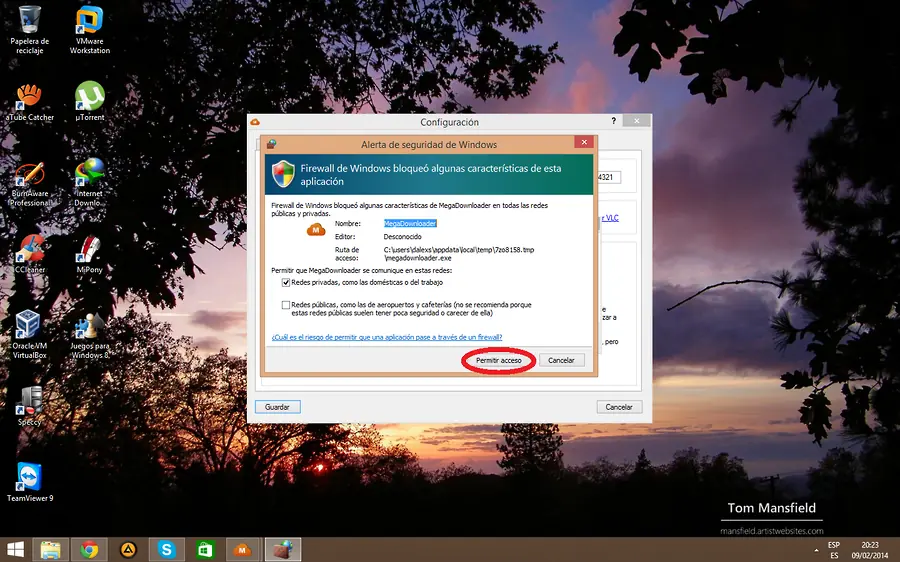This screenshot has width=900, height=562.
Task: Click the MegaDownloader name field
Action: point(410,223)
